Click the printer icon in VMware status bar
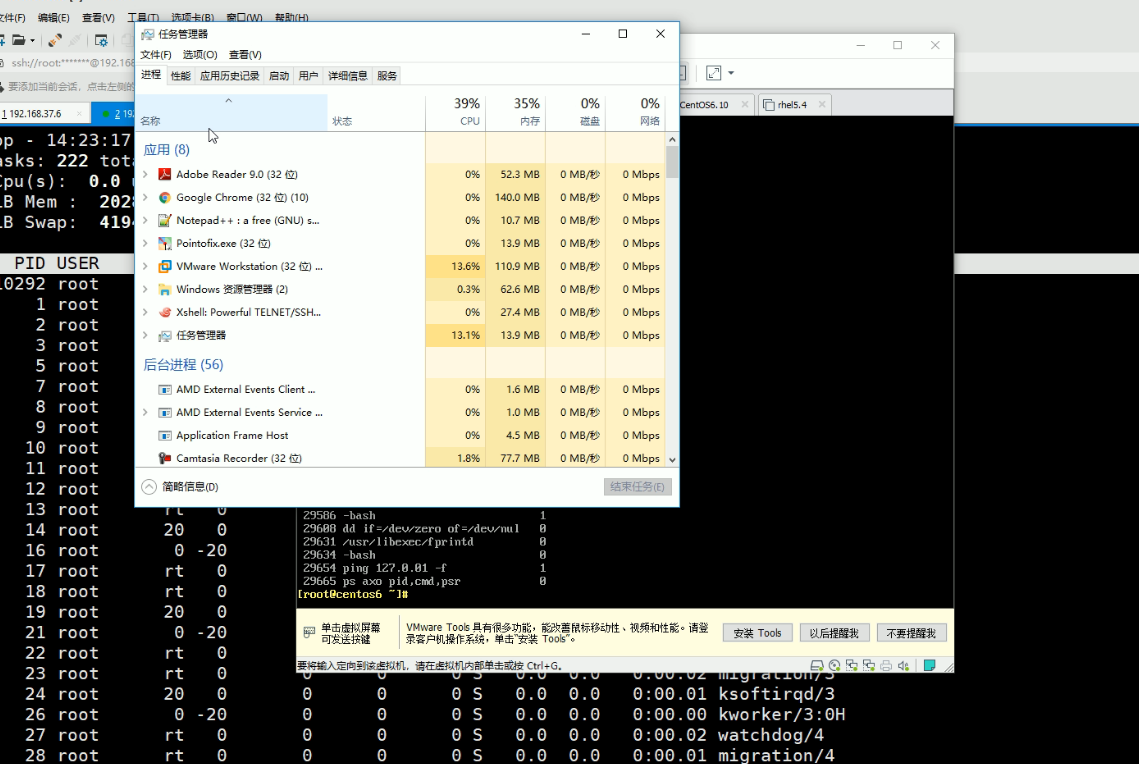This screenshot has height=764, width=1139. click(x=885, y=665)
